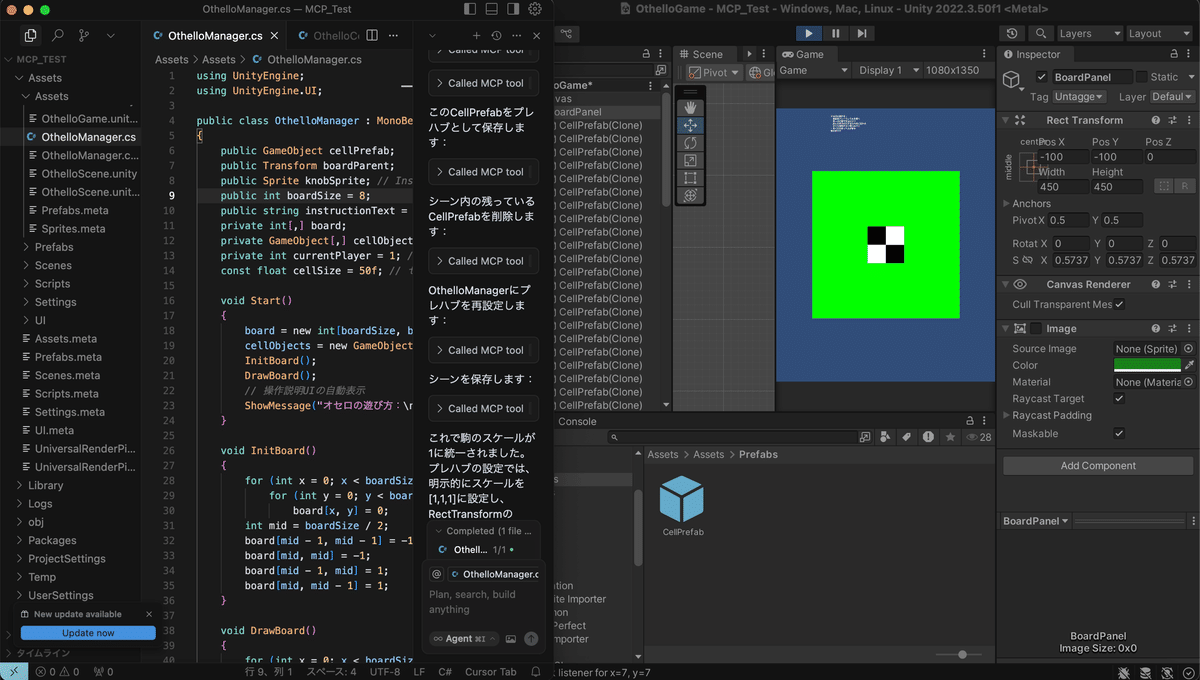The width and height of the screenshot is (1200, 680).
Task: Click the Add Component button
Action: click(1096, 466)
